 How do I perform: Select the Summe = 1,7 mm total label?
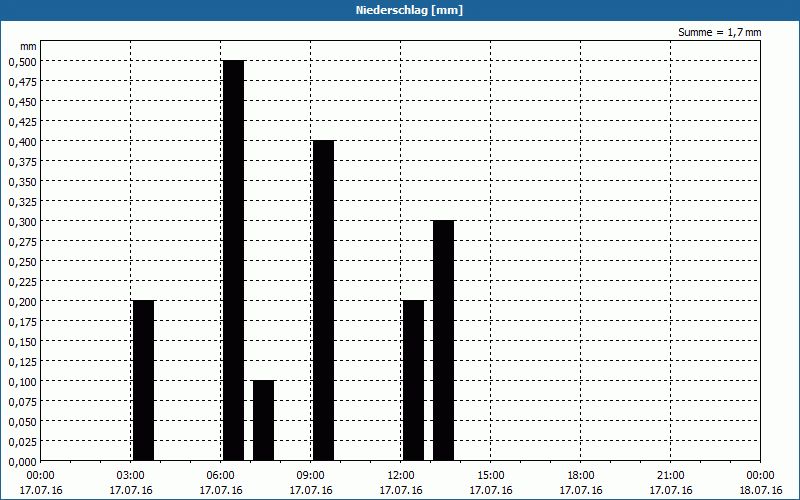click(719, 32)
